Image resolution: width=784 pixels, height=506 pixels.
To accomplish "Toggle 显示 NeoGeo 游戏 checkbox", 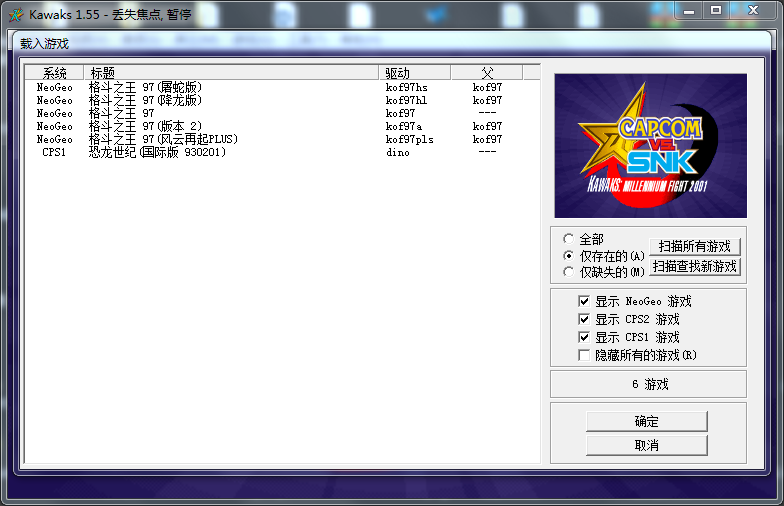I will click(x=584, y=301).
